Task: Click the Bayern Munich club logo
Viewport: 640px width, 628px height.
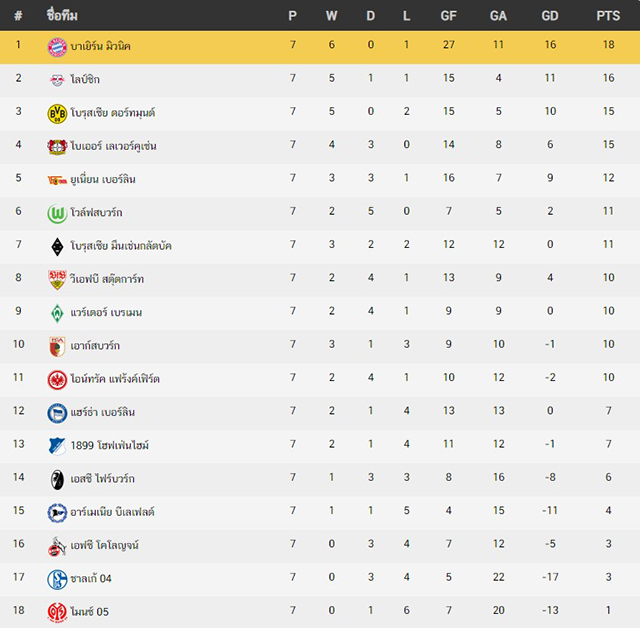Action: [57, 47]
